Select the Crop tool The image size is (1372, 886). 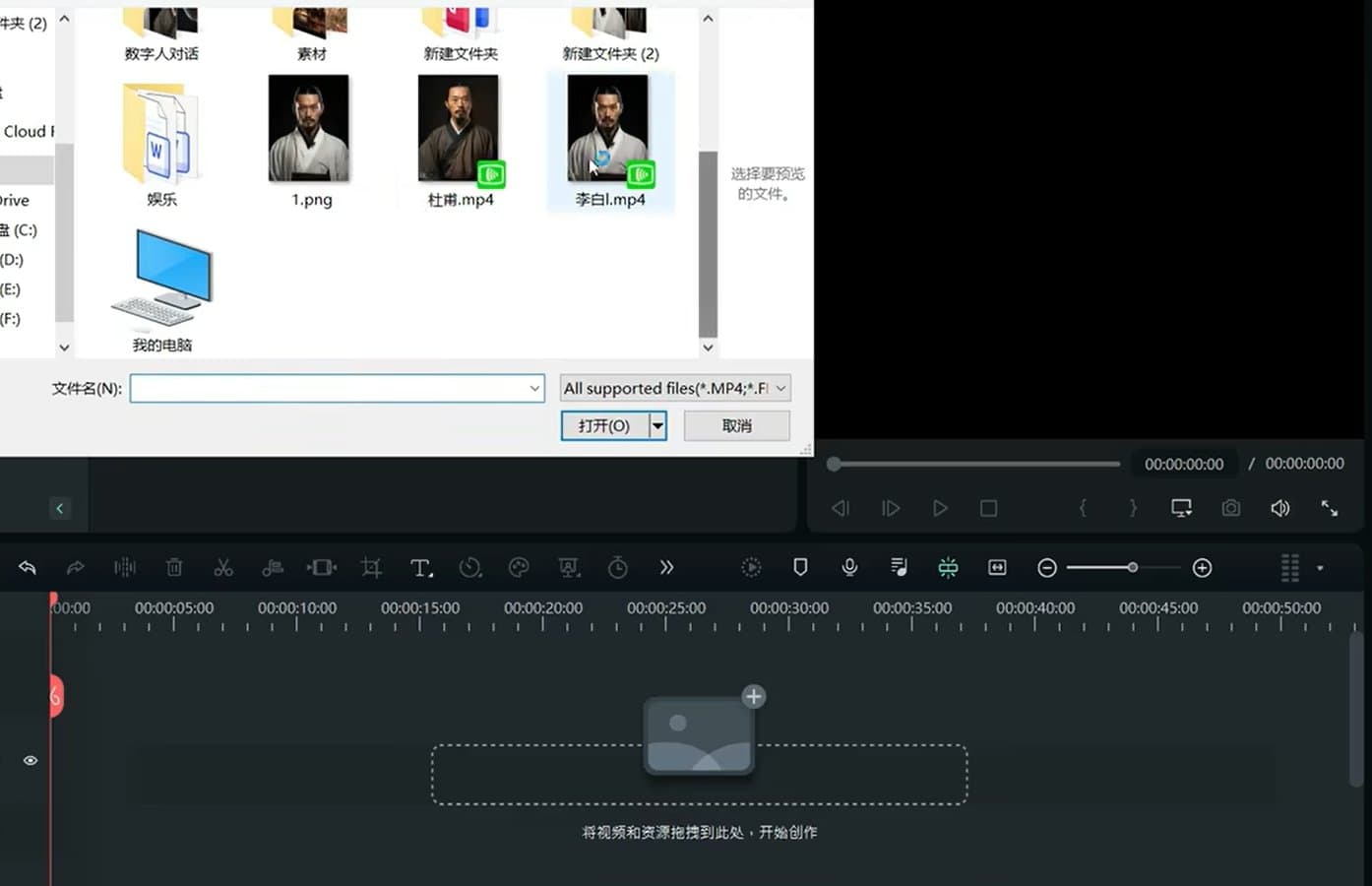tap(370, 567)
